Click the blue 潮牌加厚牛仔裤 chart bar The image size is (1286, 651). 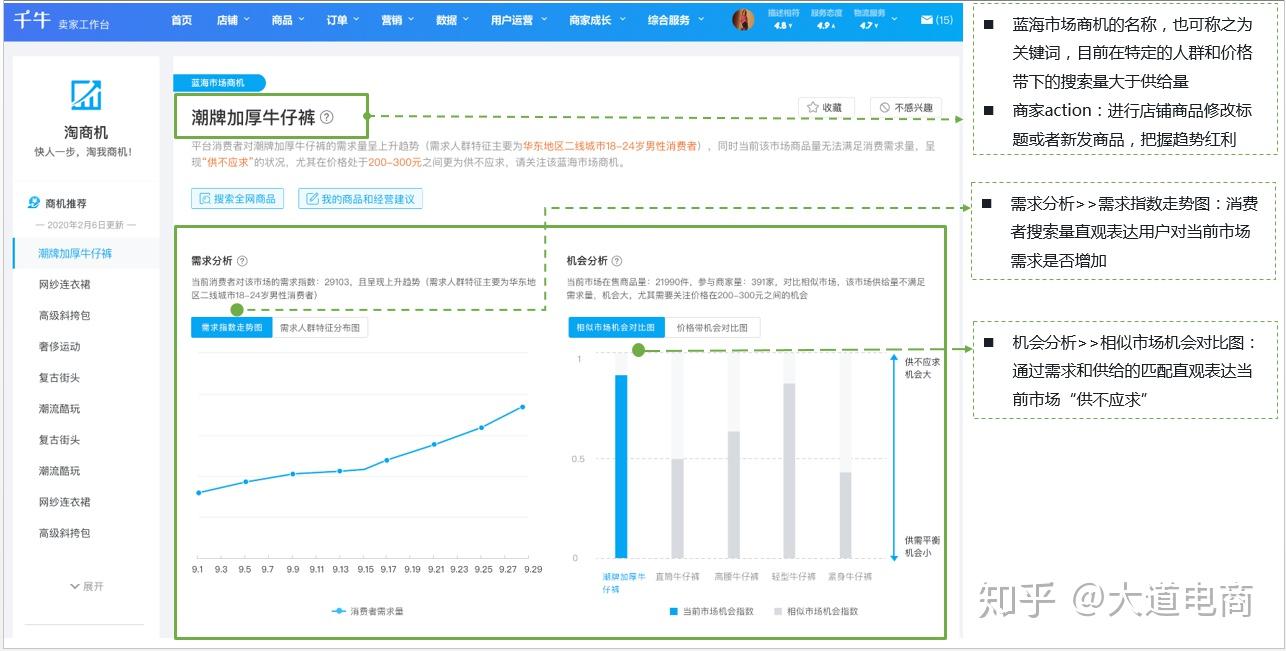621,466
